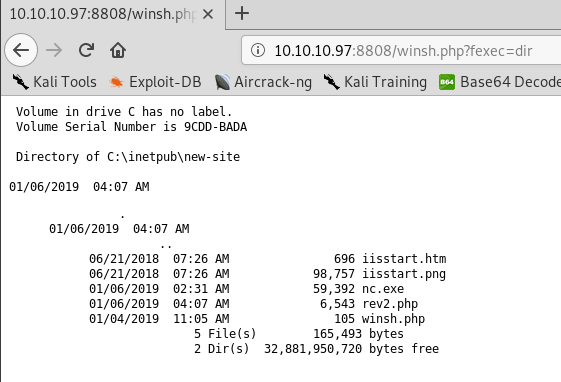Click the 105 size of winsh.php

pos(344,319)
